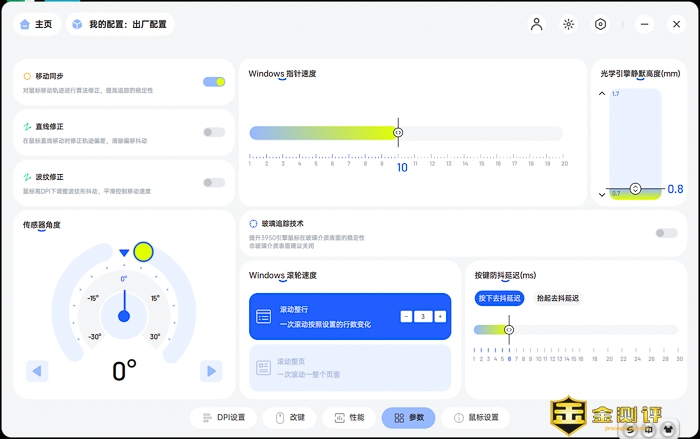Open the user account icon

pyautogui.click(x=537, y=24)
